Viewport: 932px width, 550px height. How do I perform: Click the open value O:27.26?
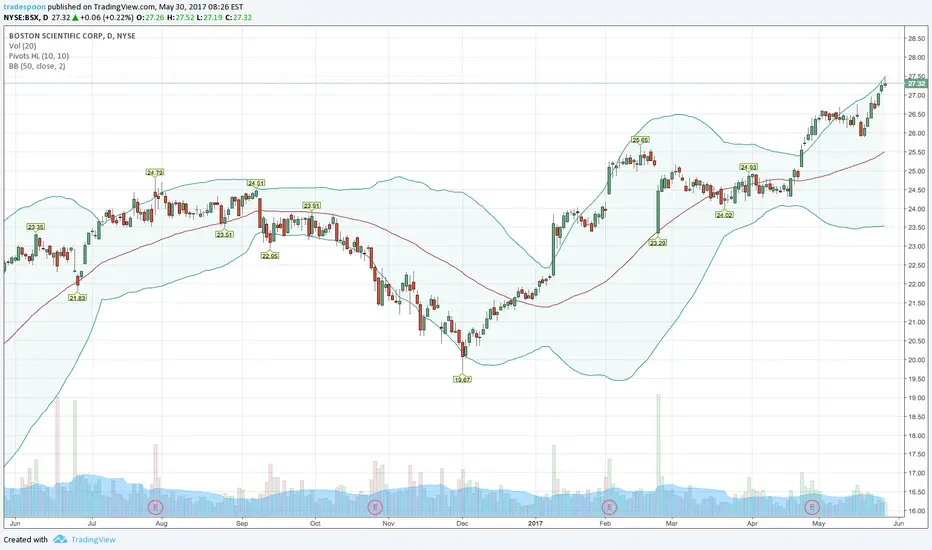coord(150,17)
